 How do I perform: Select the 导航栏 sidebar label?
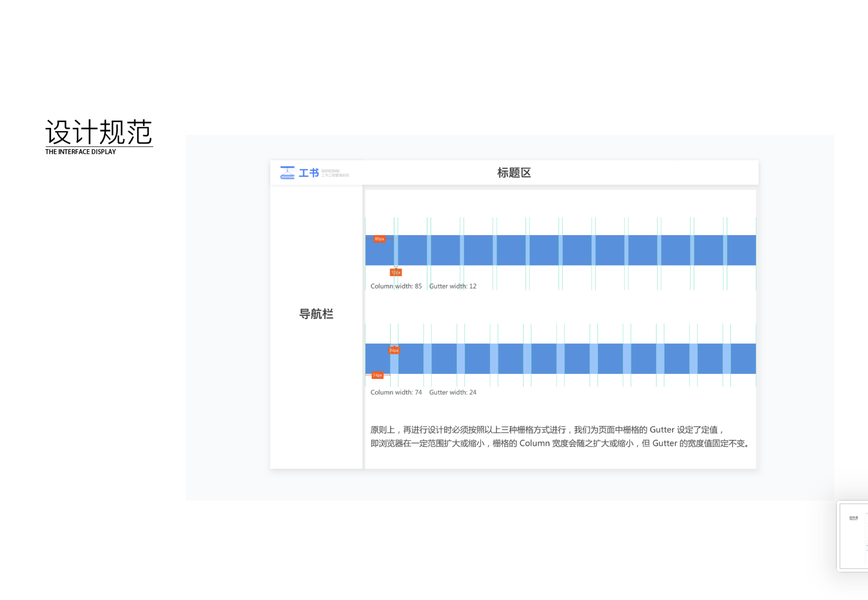point(316,314)
